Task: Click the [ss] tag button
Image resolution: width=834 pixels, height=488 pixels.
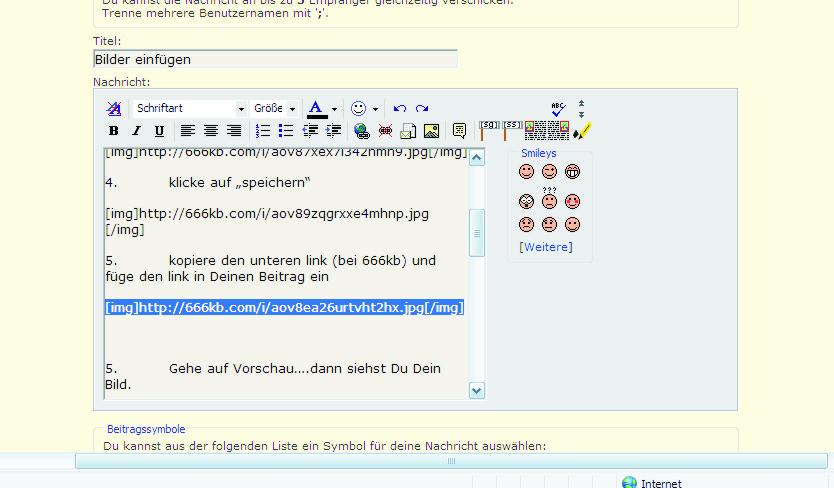Action: [x=512, y=131]
